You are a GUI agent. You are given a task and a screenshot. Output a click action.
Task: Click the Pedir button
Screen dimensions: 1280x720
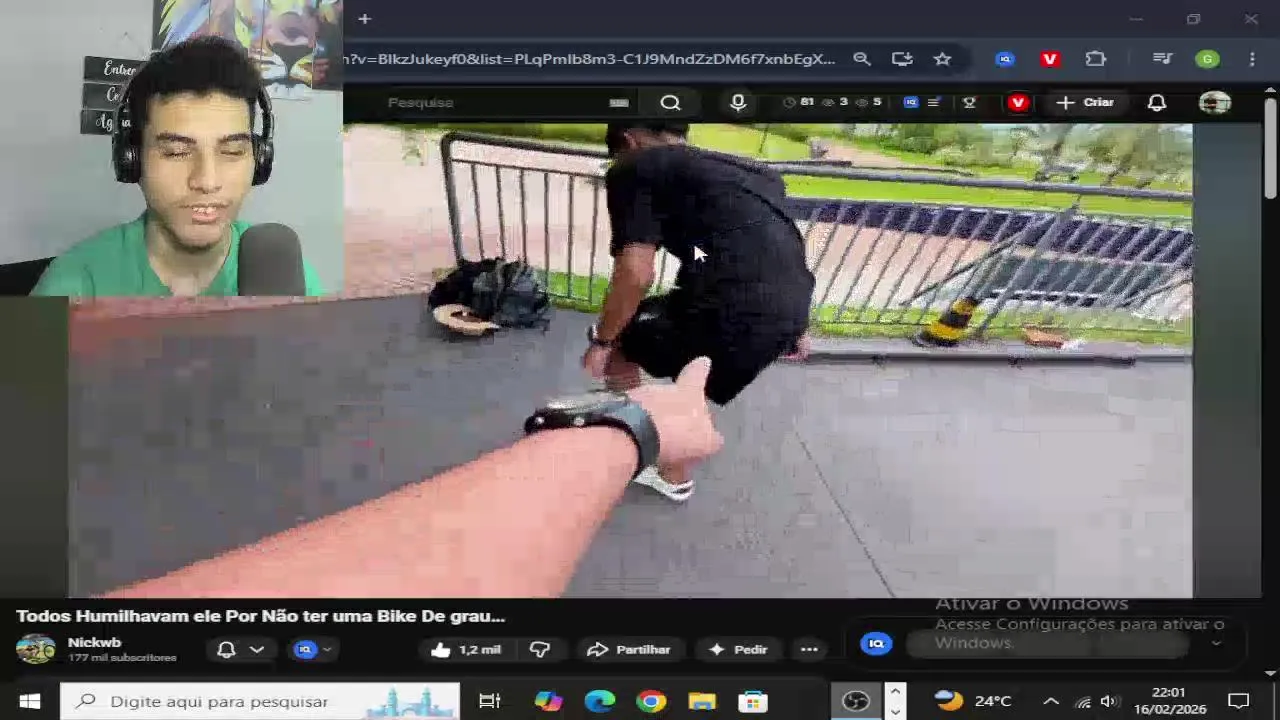[737, 649]
